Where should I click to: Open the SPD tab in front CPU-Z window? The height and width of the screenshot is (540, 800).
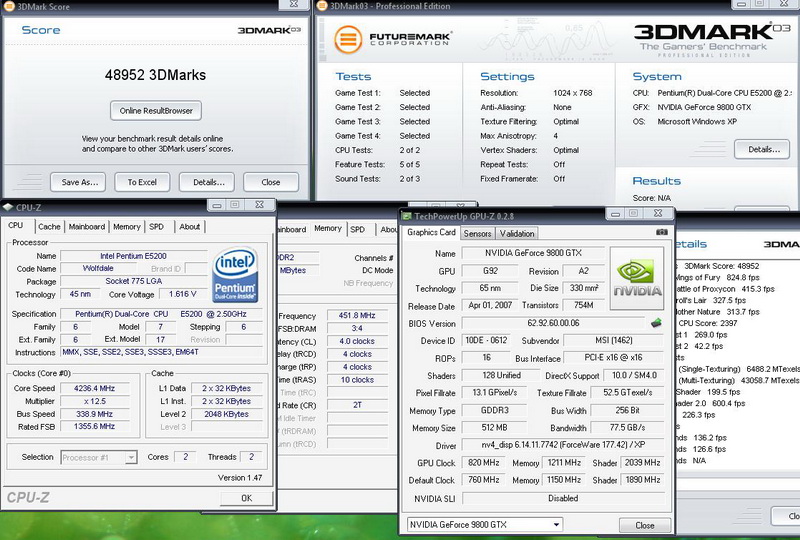156,227
